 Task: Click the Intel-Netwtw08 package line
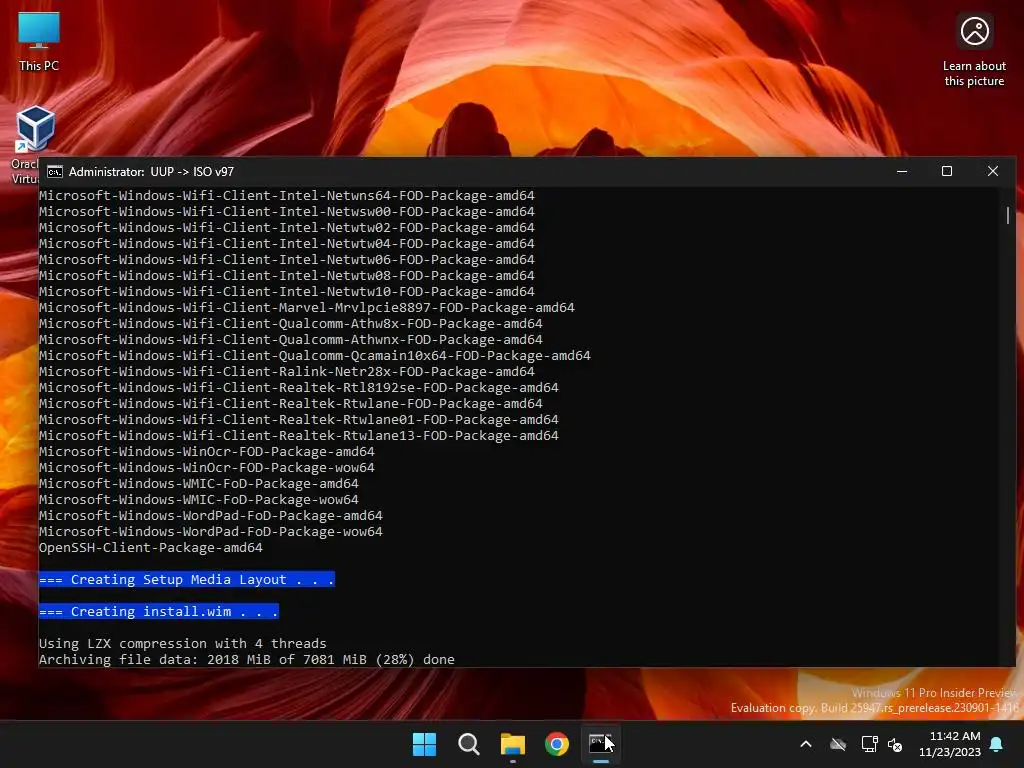[287, 276]
